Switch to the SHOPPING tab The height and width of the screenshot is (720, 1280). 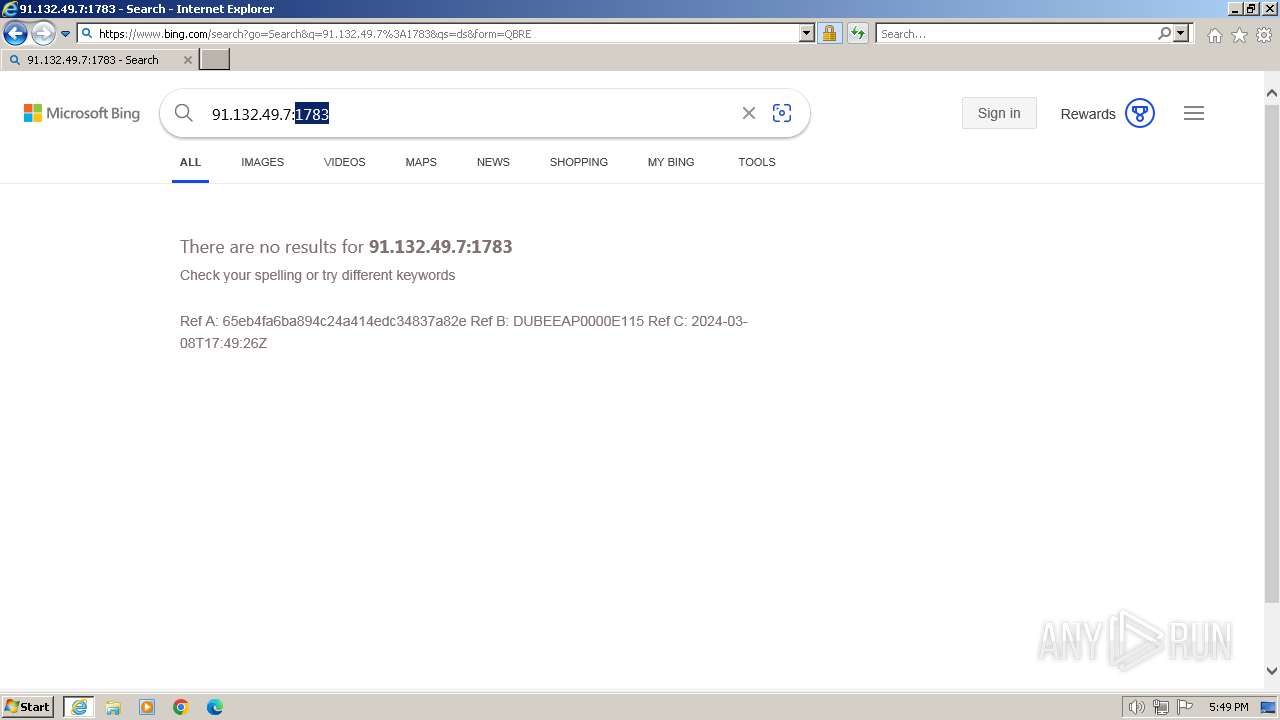(578, 162)
